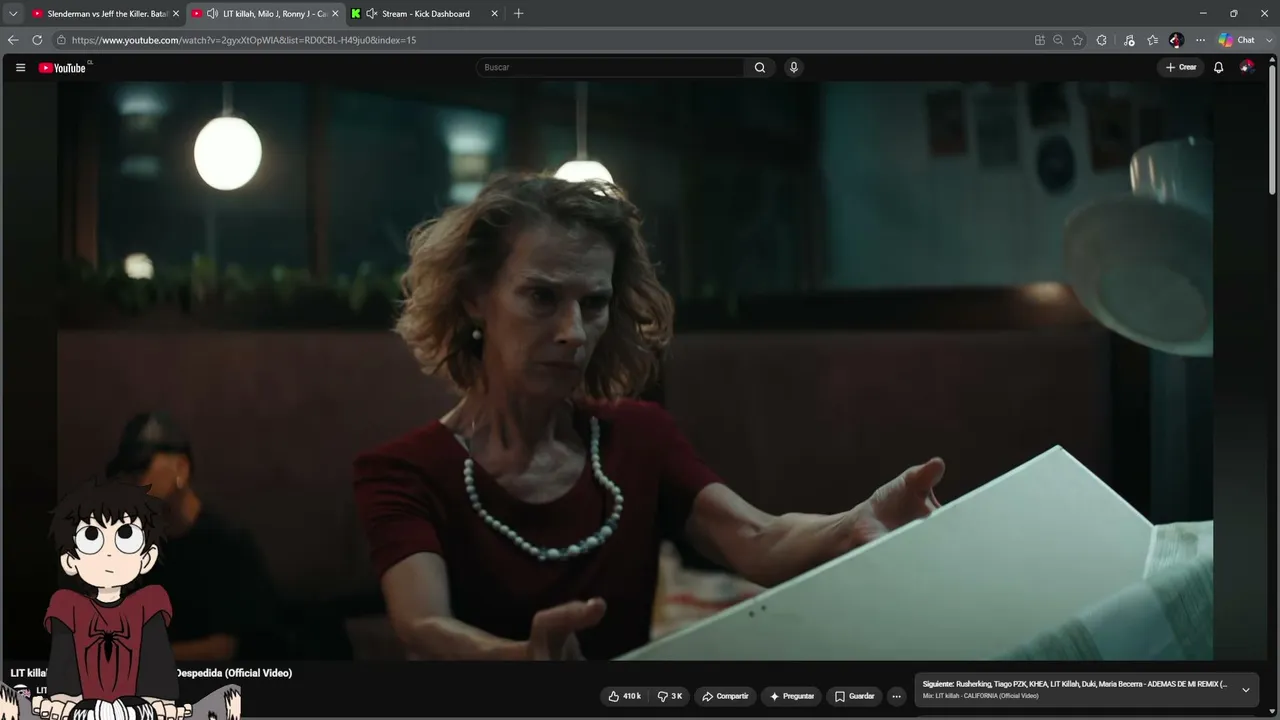Open YouTube notifications bell

[x=1218, y=67]
